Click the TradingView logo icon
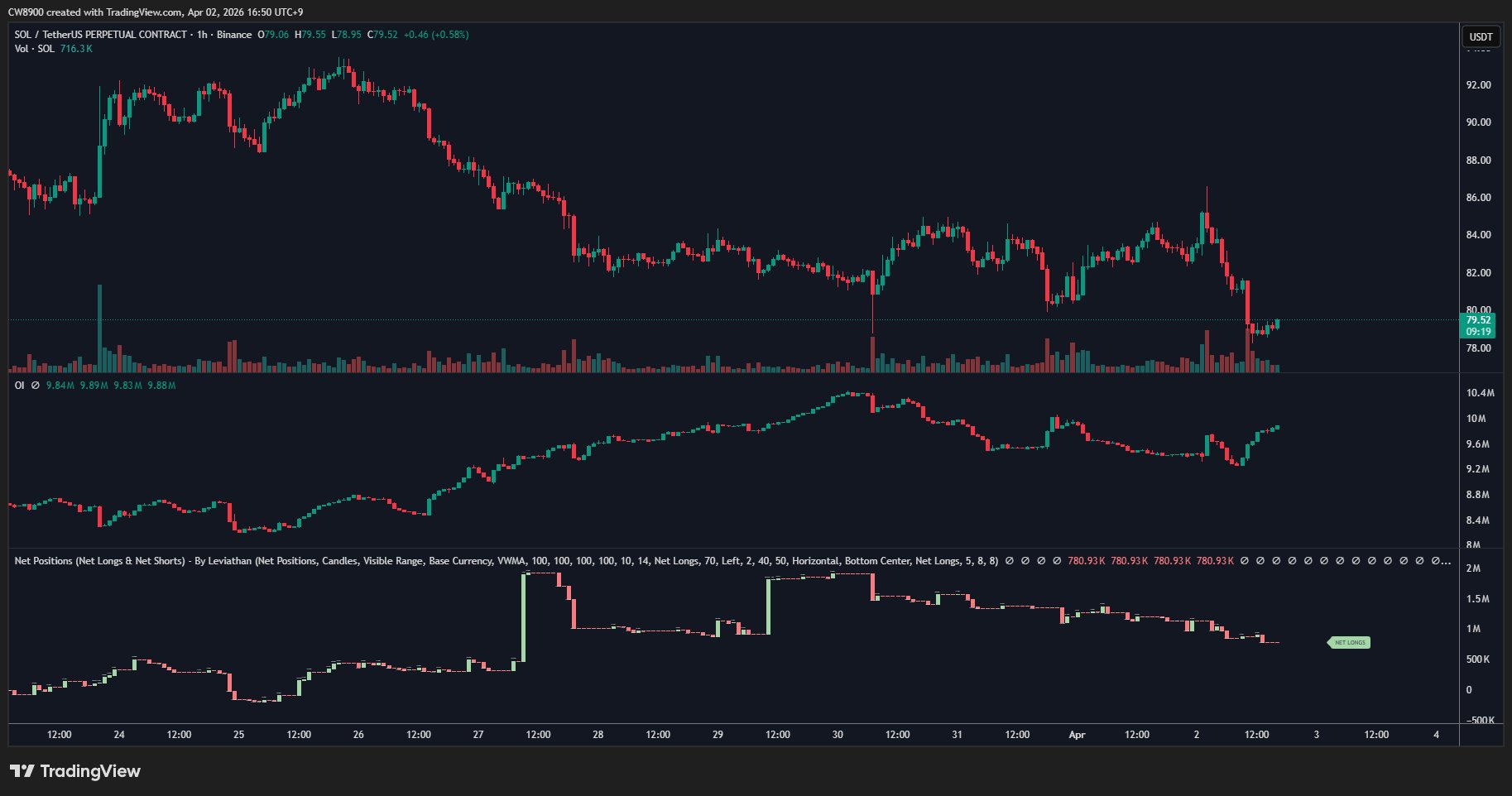 click(22, 771)
